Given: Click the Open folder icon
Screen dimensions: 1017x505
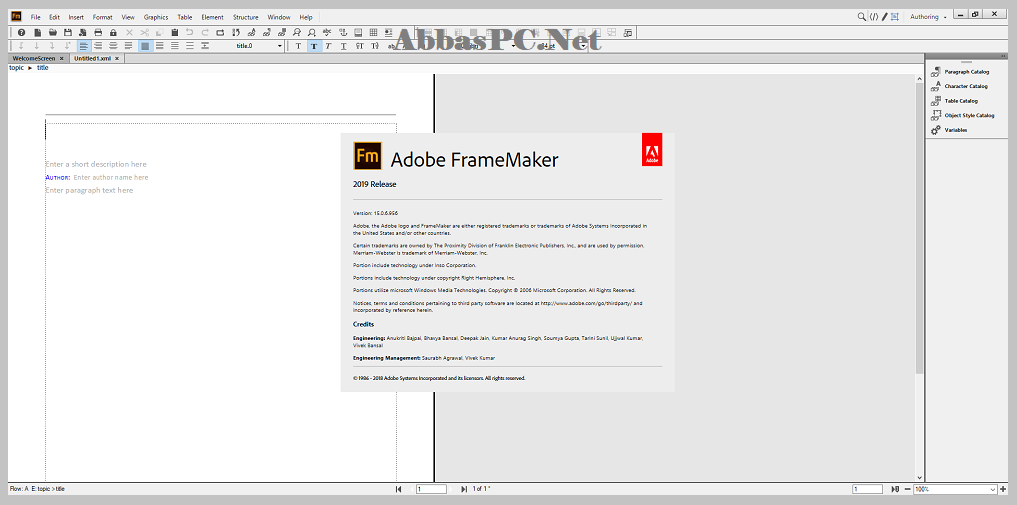Looking at the screenshot, I should tap(53, 32).
